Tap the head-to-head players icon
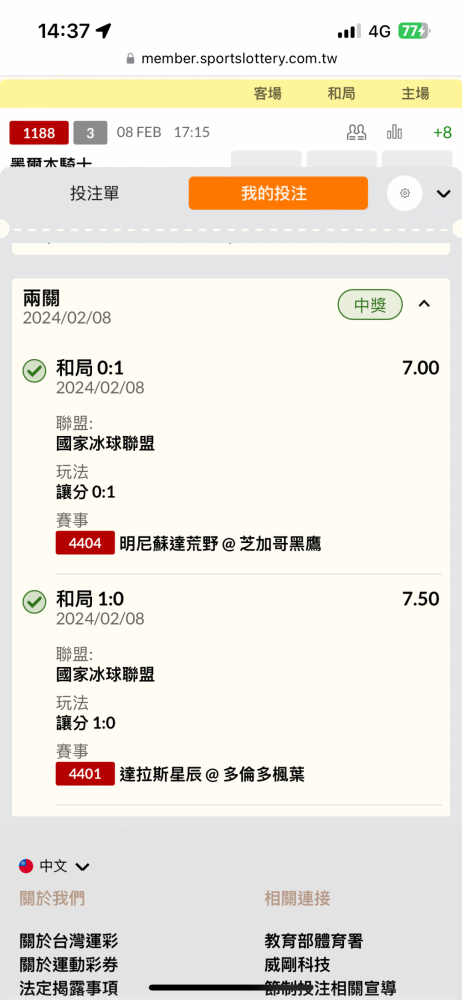The width and height of the screenshot is (462, 1000). 357,133
